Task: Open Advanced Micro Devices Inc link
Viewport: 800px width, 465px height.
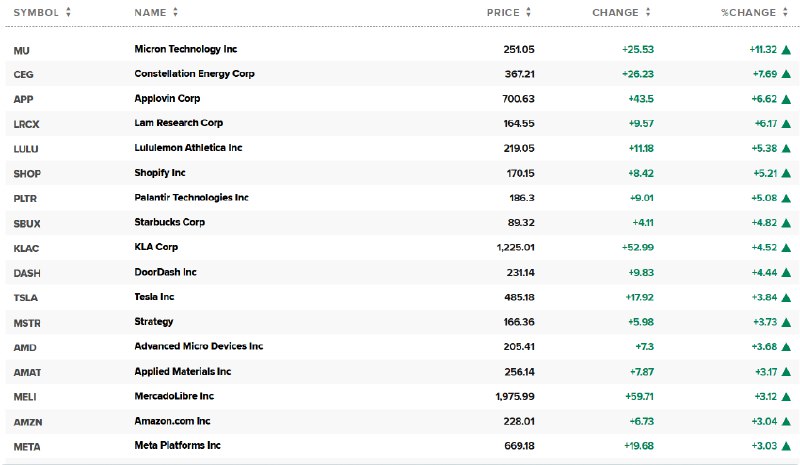Action: [x=198, y=346]
